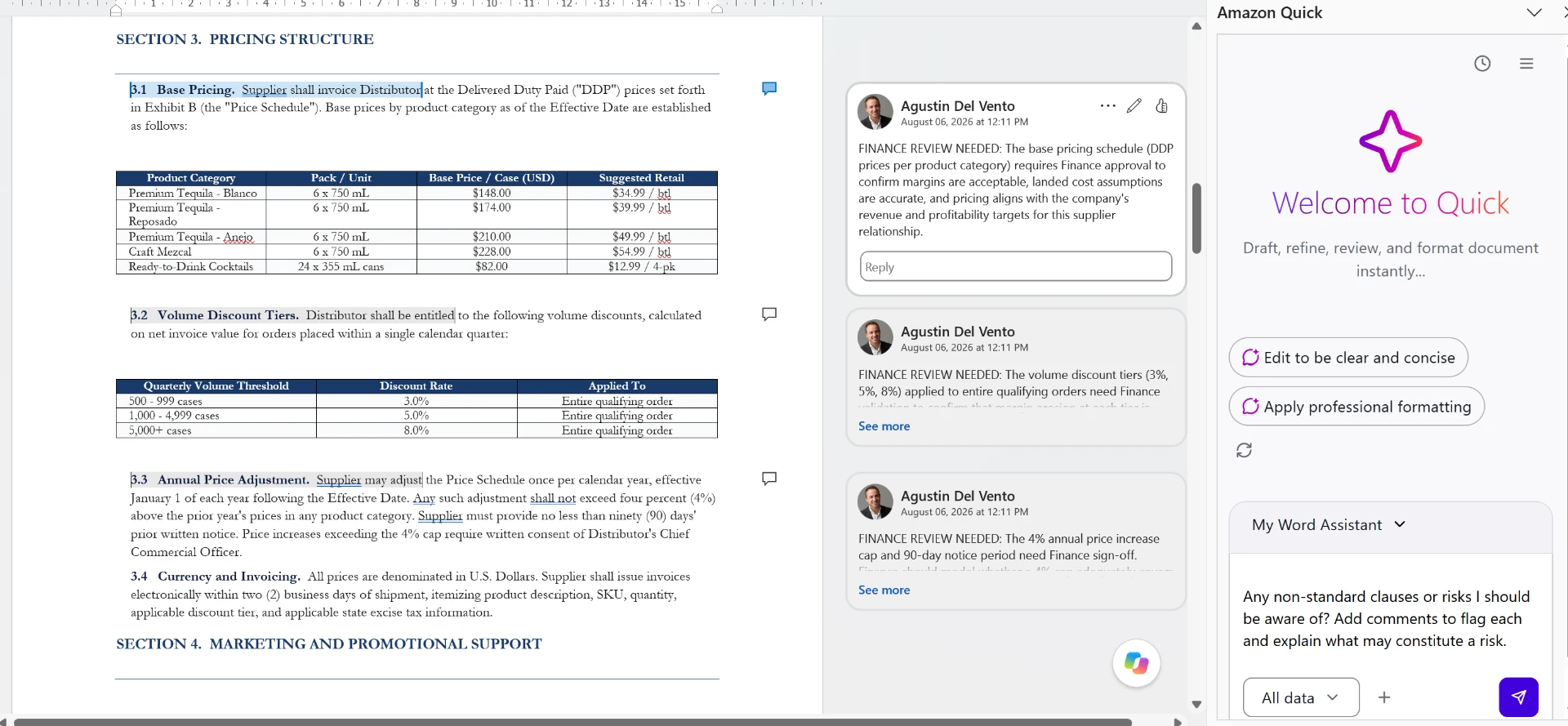
Task: Open the floating Copilot button
Action: [1136, 663]
